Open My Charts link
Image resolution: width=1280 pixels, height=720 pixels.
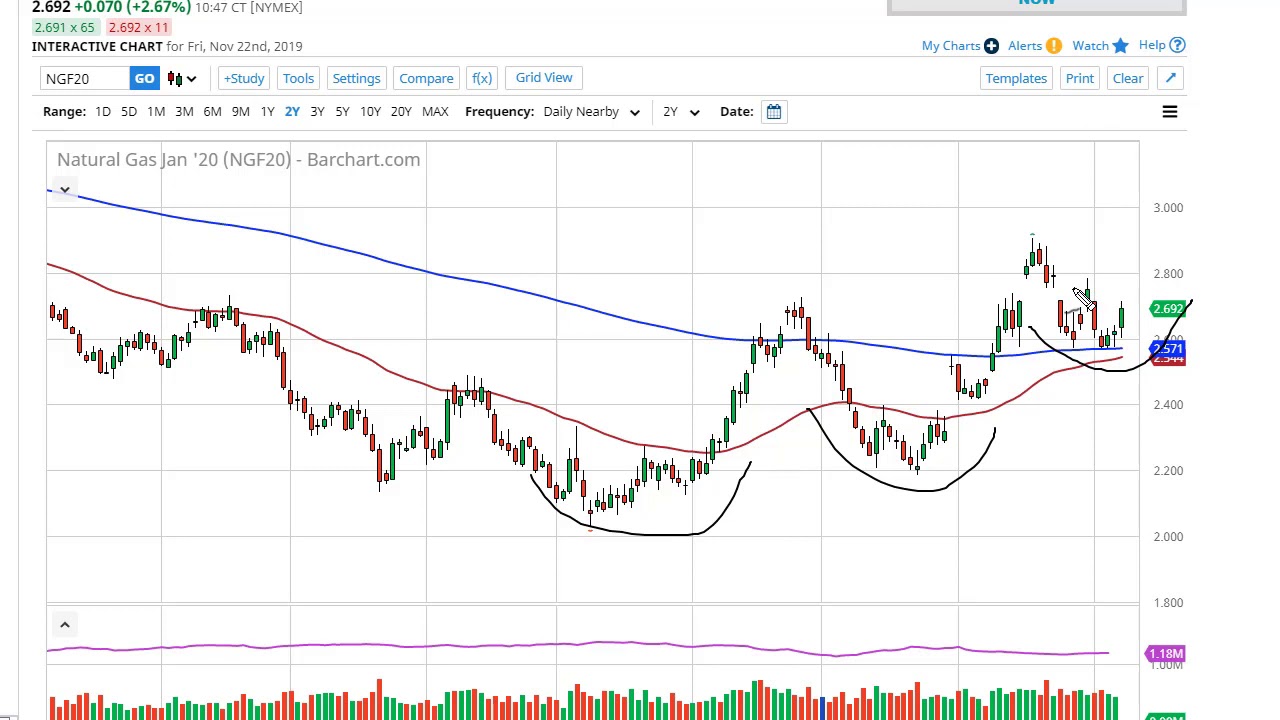tap(951, 45)
